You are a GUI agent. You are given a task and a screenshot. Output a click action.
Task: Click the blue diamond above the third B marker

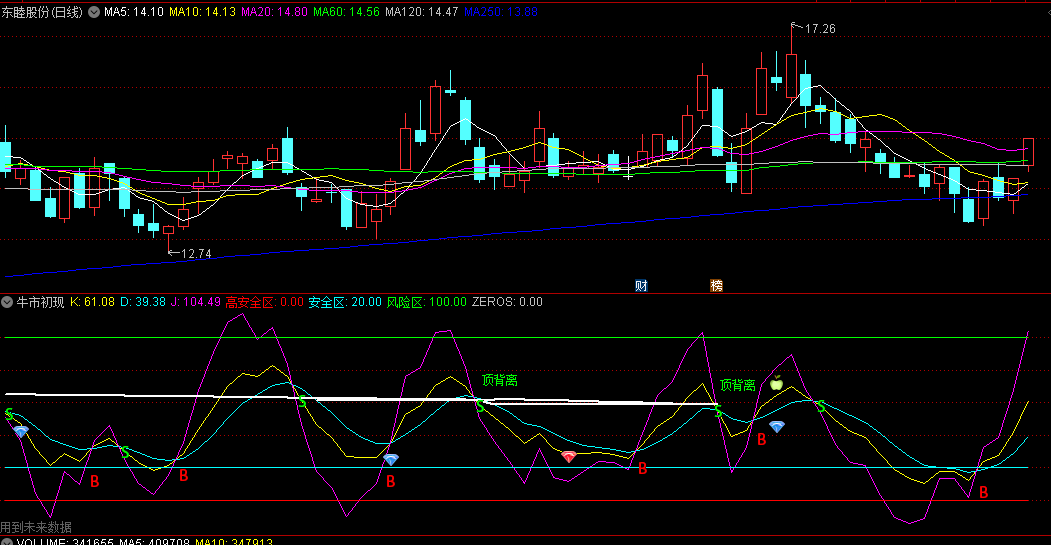[391, 459]
